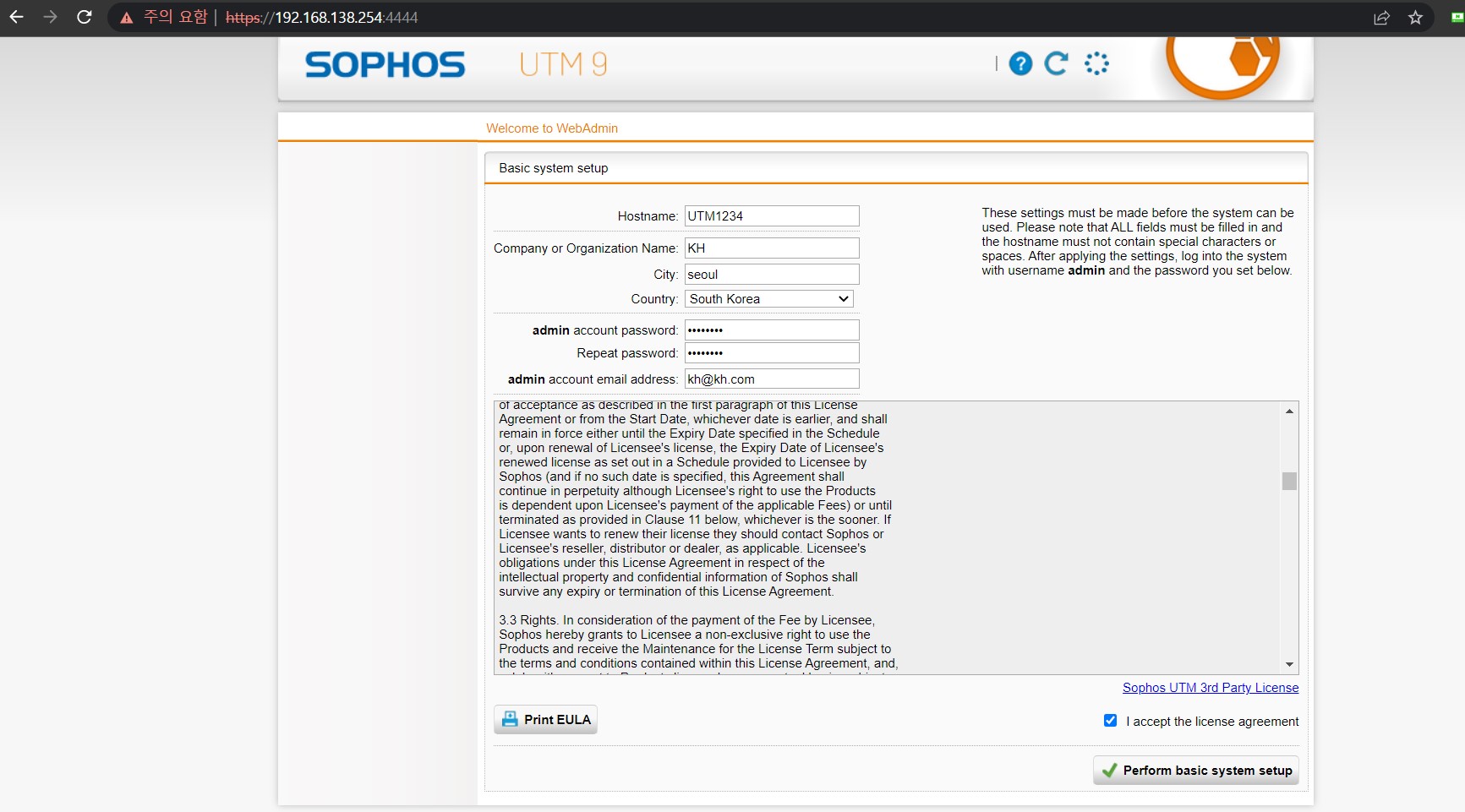The image size is (1465, 812).
Task: Click the browser forward arrow
Action: (50, 17)
